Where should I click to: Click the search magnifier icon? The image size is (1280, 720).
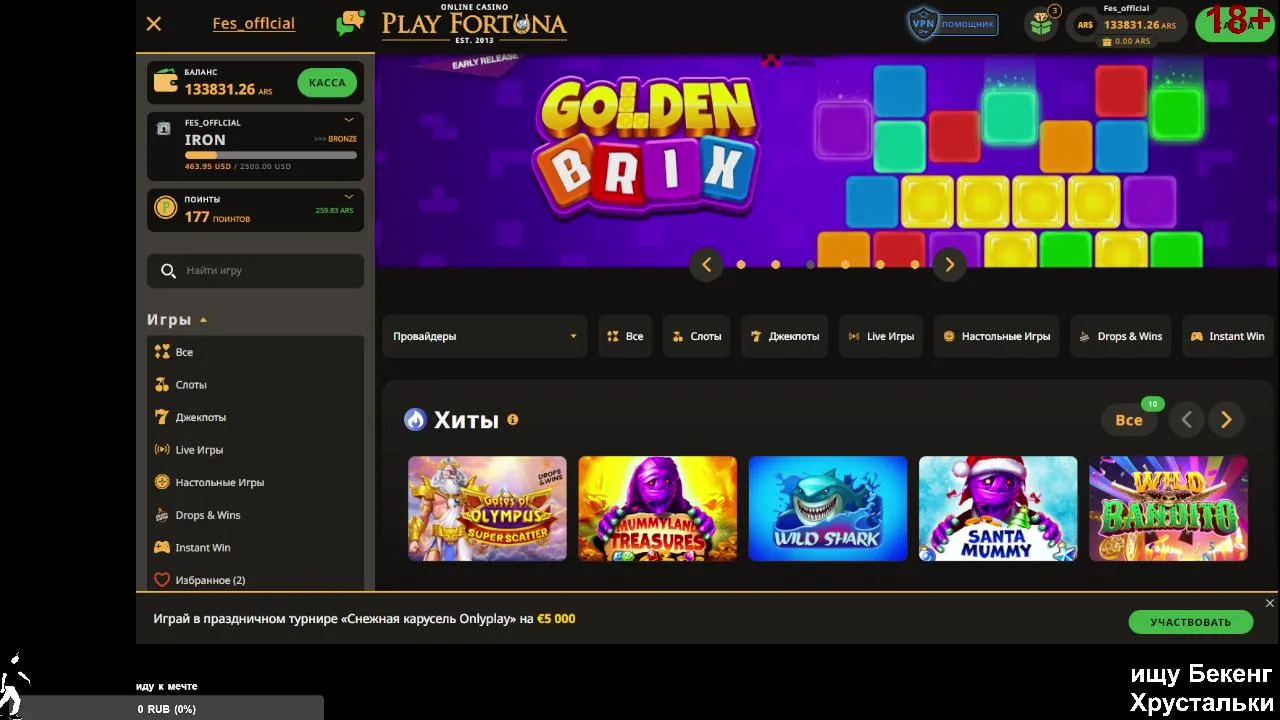tap(168, 271)
